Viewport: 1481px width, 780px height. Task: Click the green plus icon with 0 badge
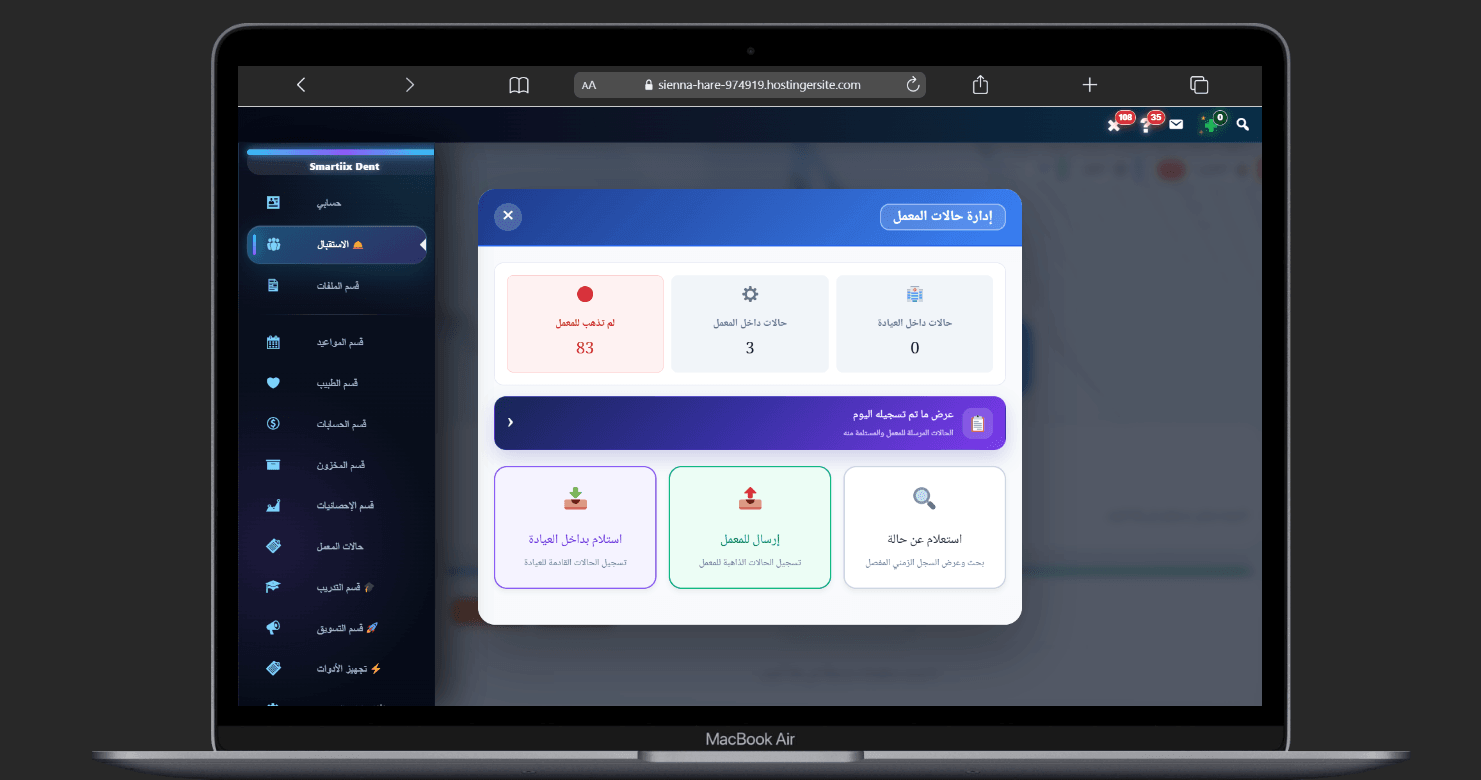tap(1213, 123)
